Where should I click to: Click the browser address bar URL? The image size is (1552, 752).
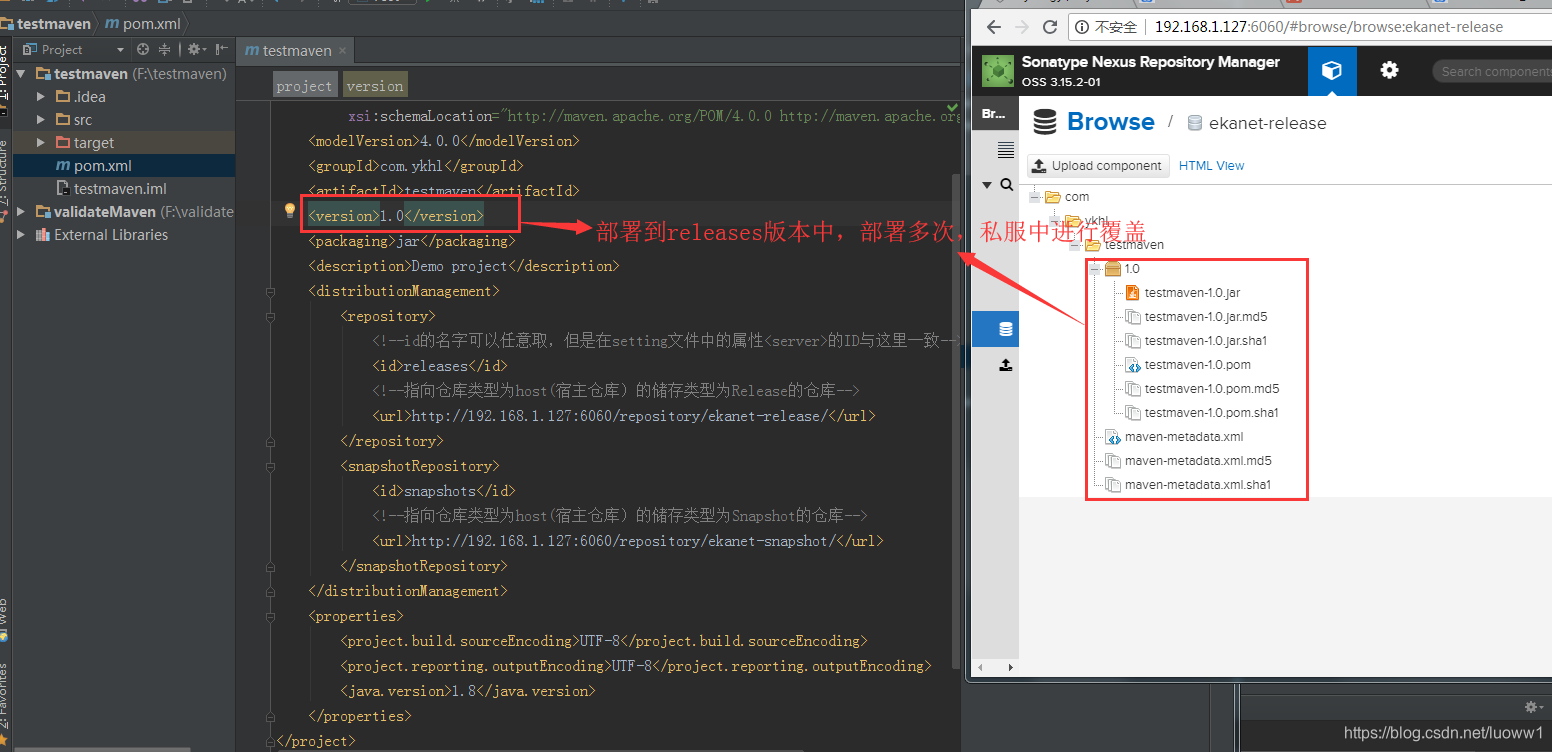[1329, 27]
